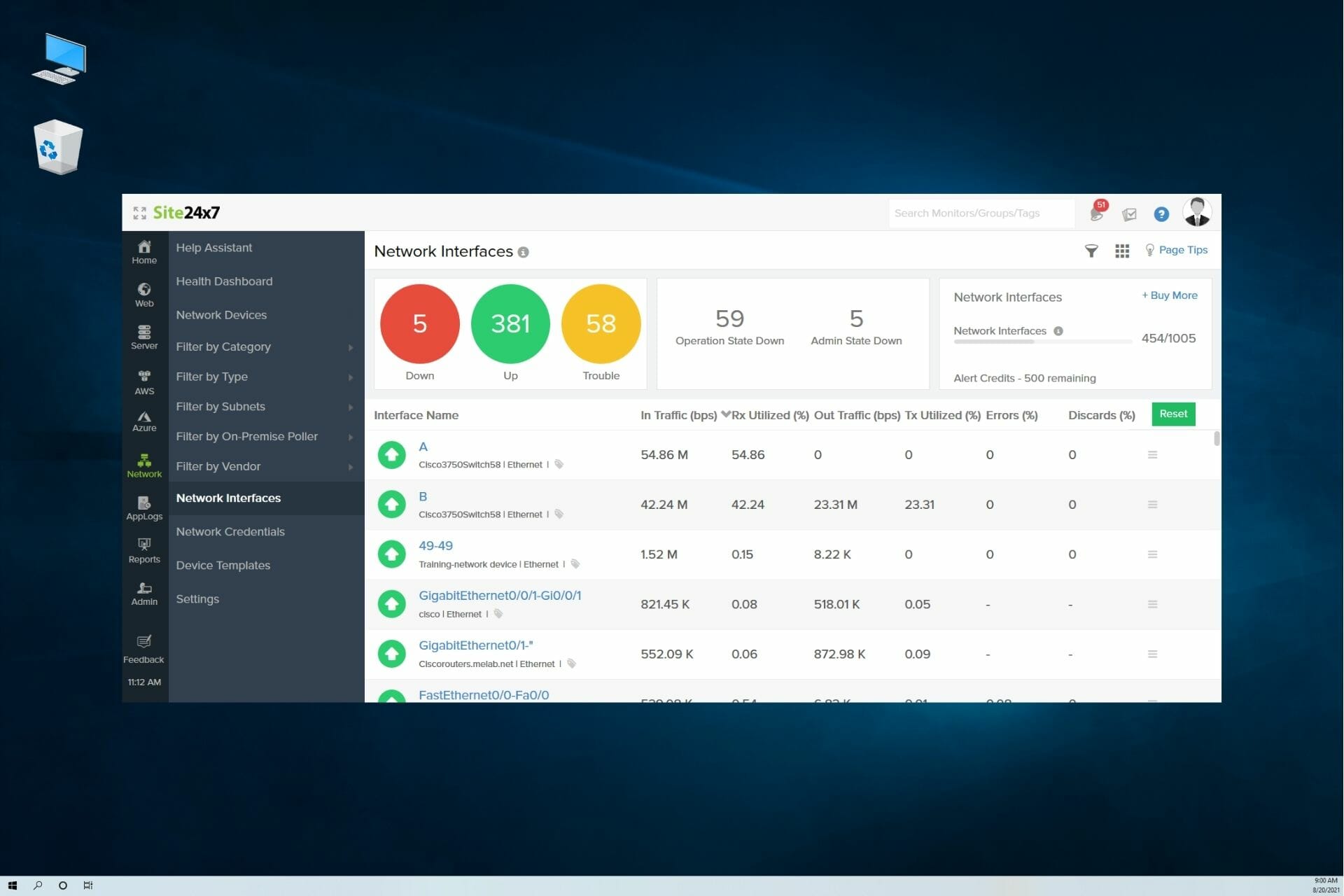Image resolution: width=1344 pixels, height=896 pixels.
Task: Open the Home section in sidebar
Action: (144, 252)
